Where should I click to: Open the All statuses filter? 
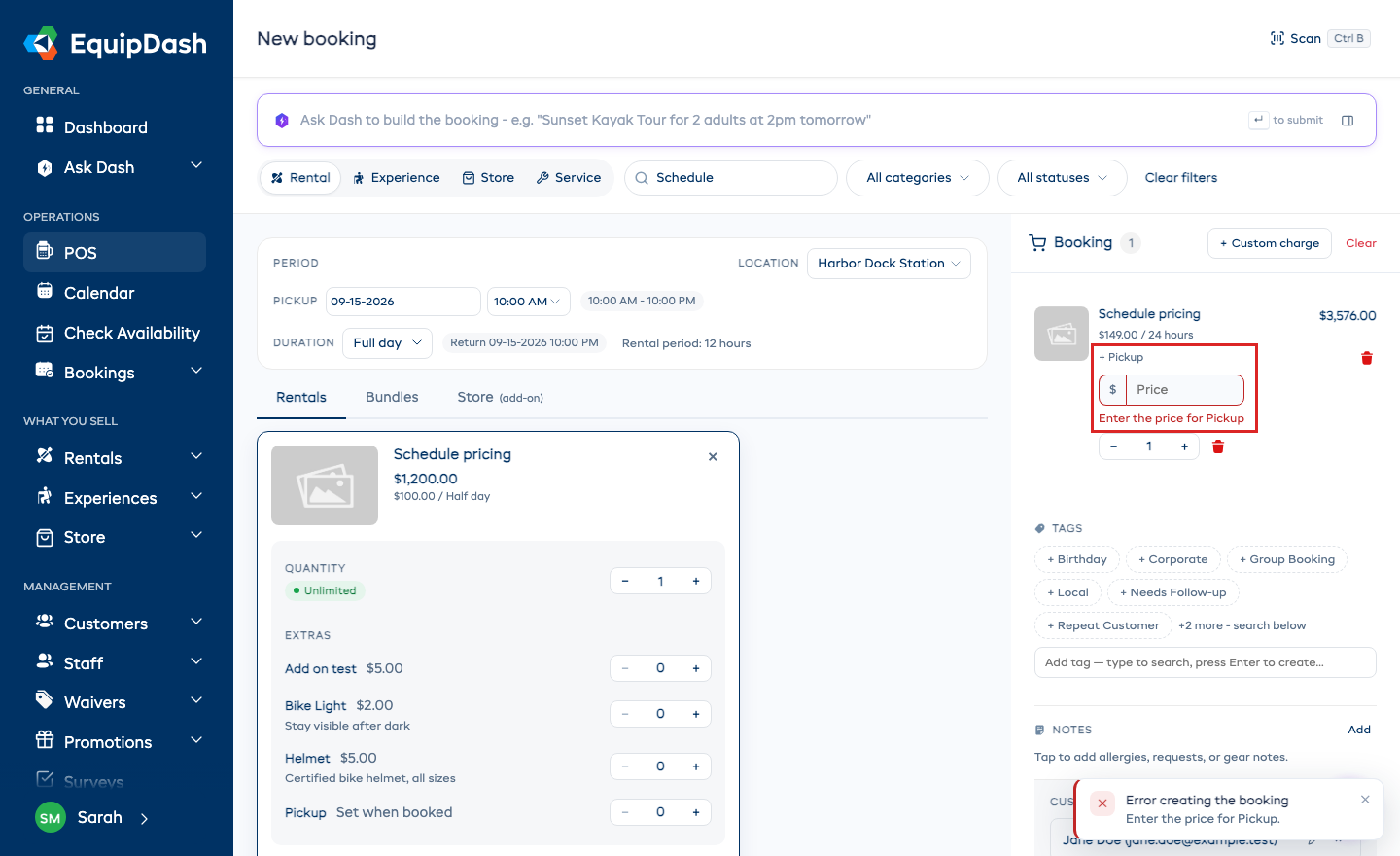tap(1063, 178)
